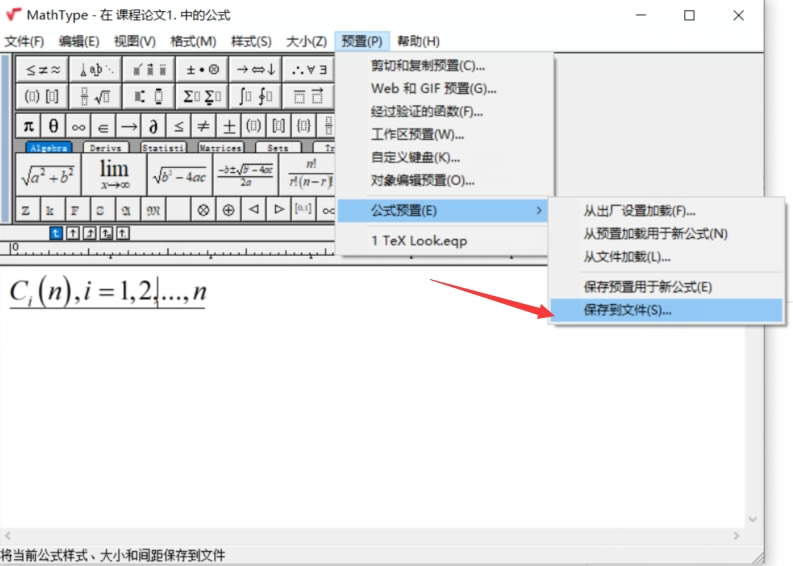
Task: Insert the quadratic formula expression
Action: 246,175
